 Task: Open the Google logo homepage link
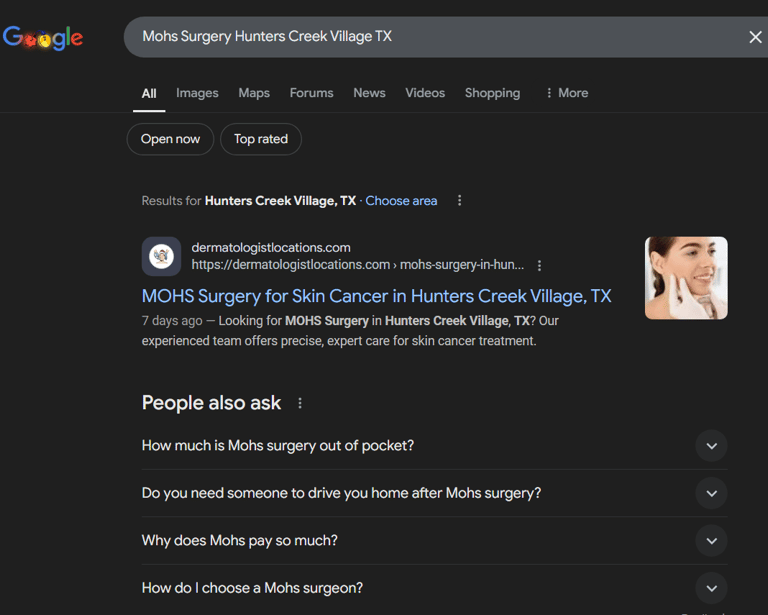point(43,38)
